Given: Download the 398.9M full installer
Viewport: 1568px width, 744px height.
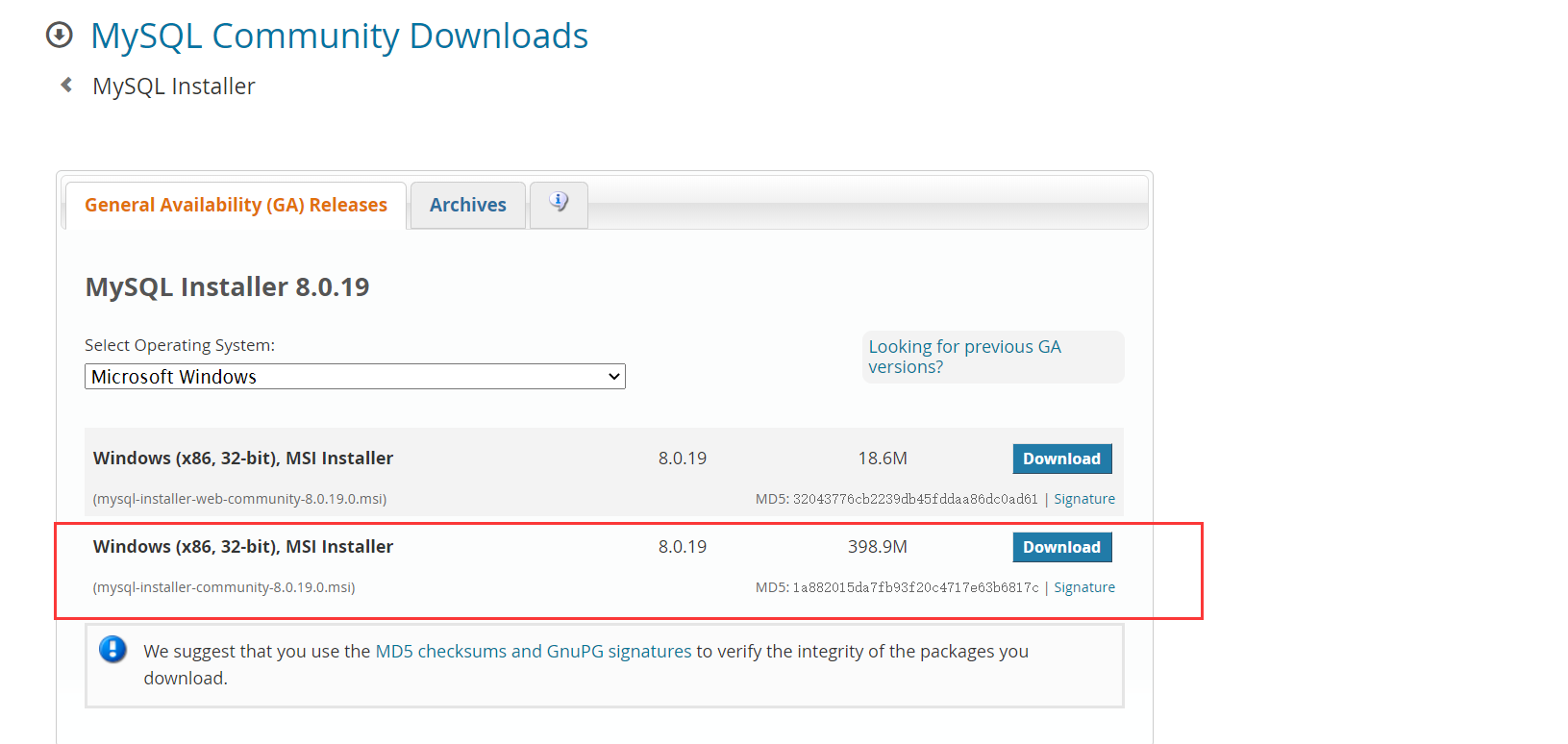Looking at the screenshot, I should click(x=1062, y=547).
